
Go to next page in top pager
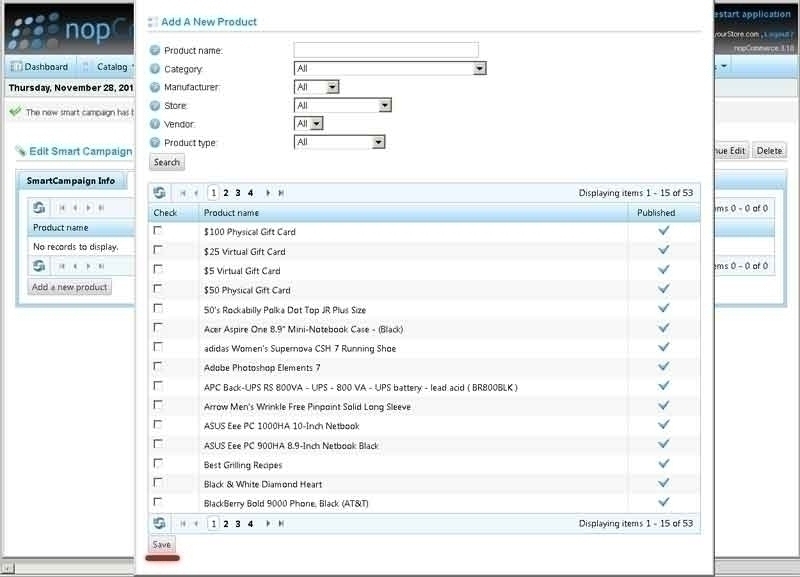268,193
